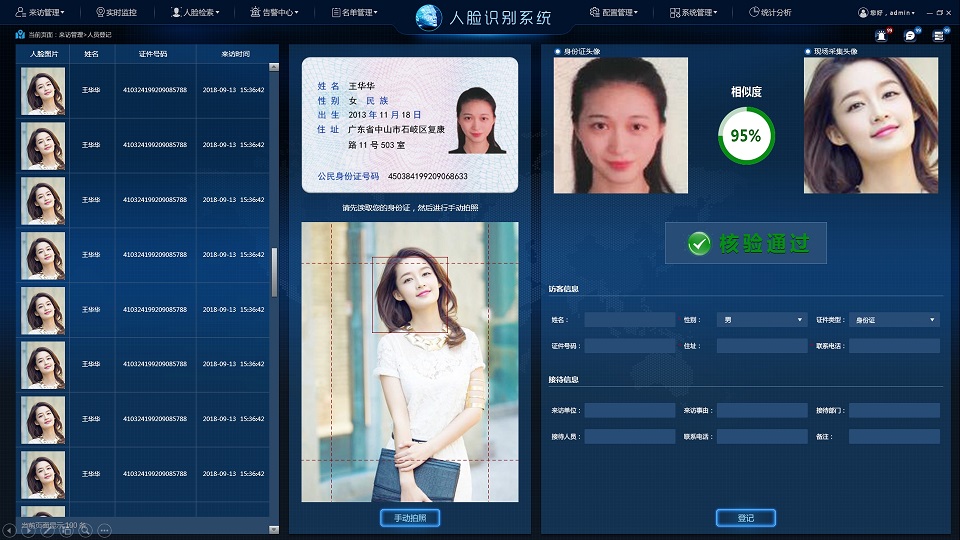Open the 统计分析 page
Screen dimensions: 960x540
770,12
